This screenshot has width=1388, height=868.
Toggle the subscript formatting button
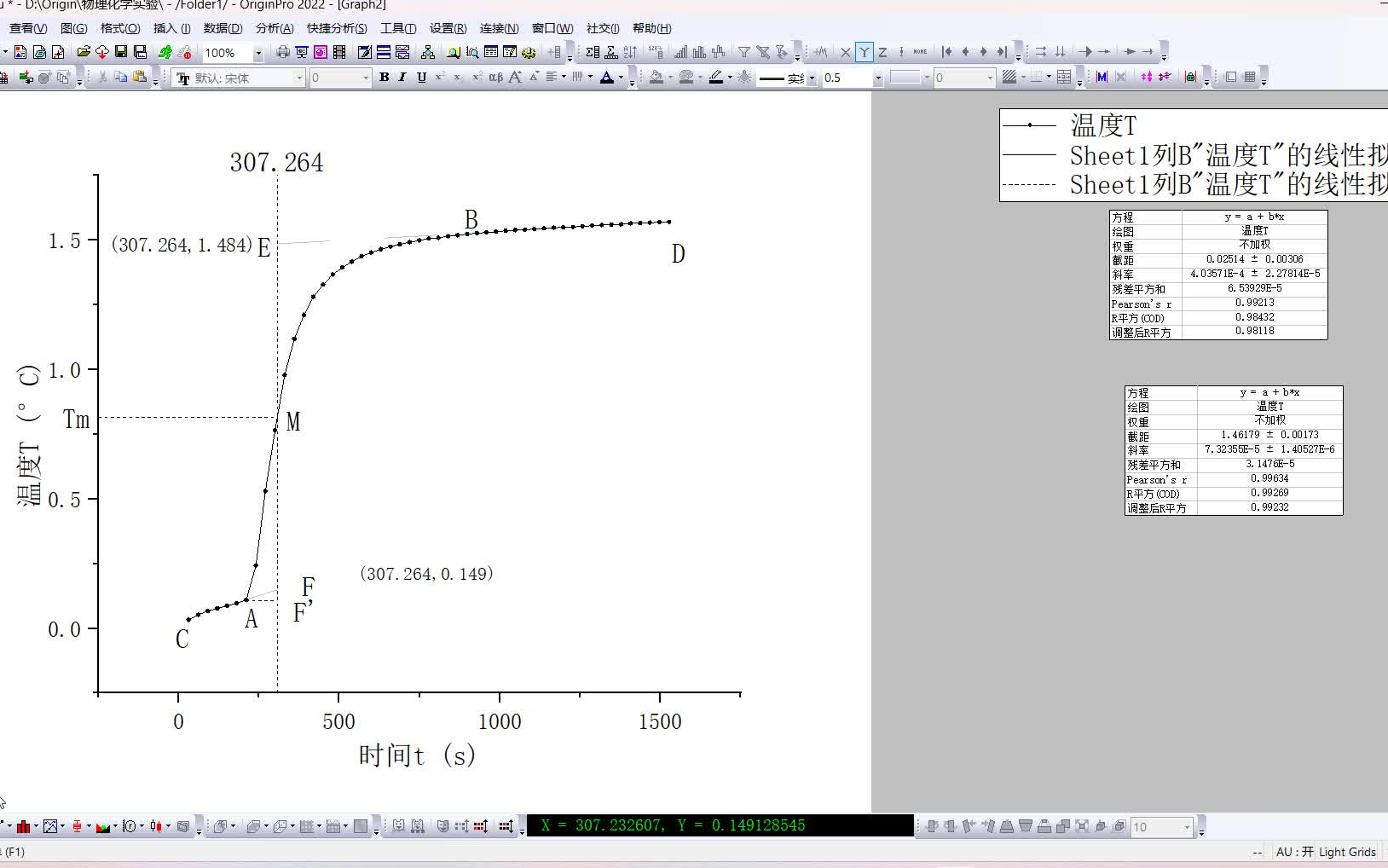(458, 78)
